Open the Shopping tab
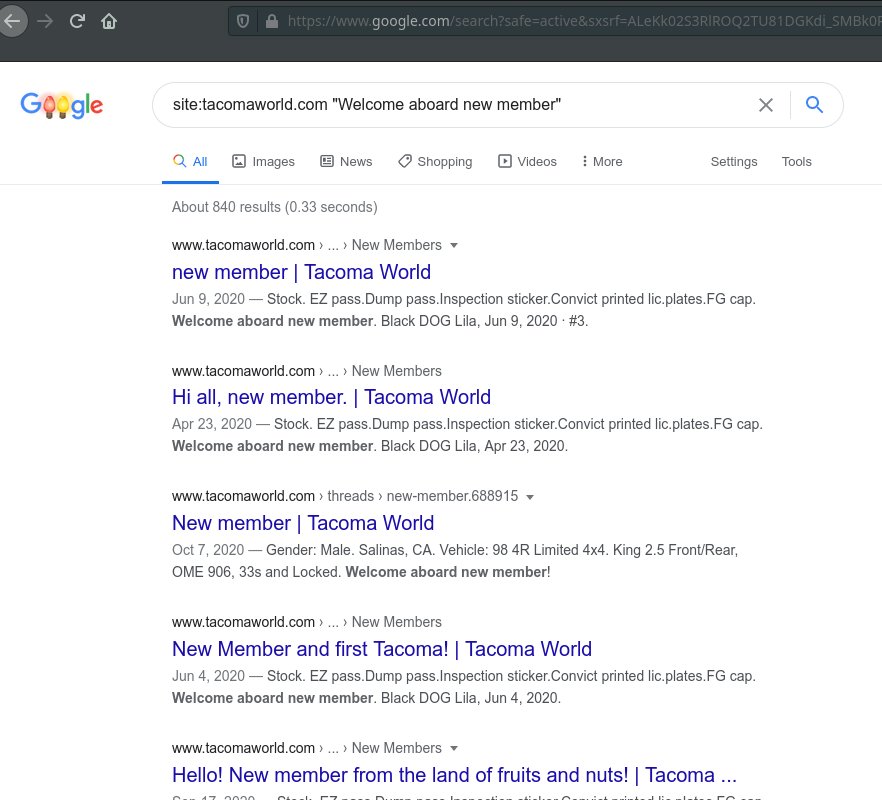The width and height of the screenshot is (882, 800). coord(435,161)
